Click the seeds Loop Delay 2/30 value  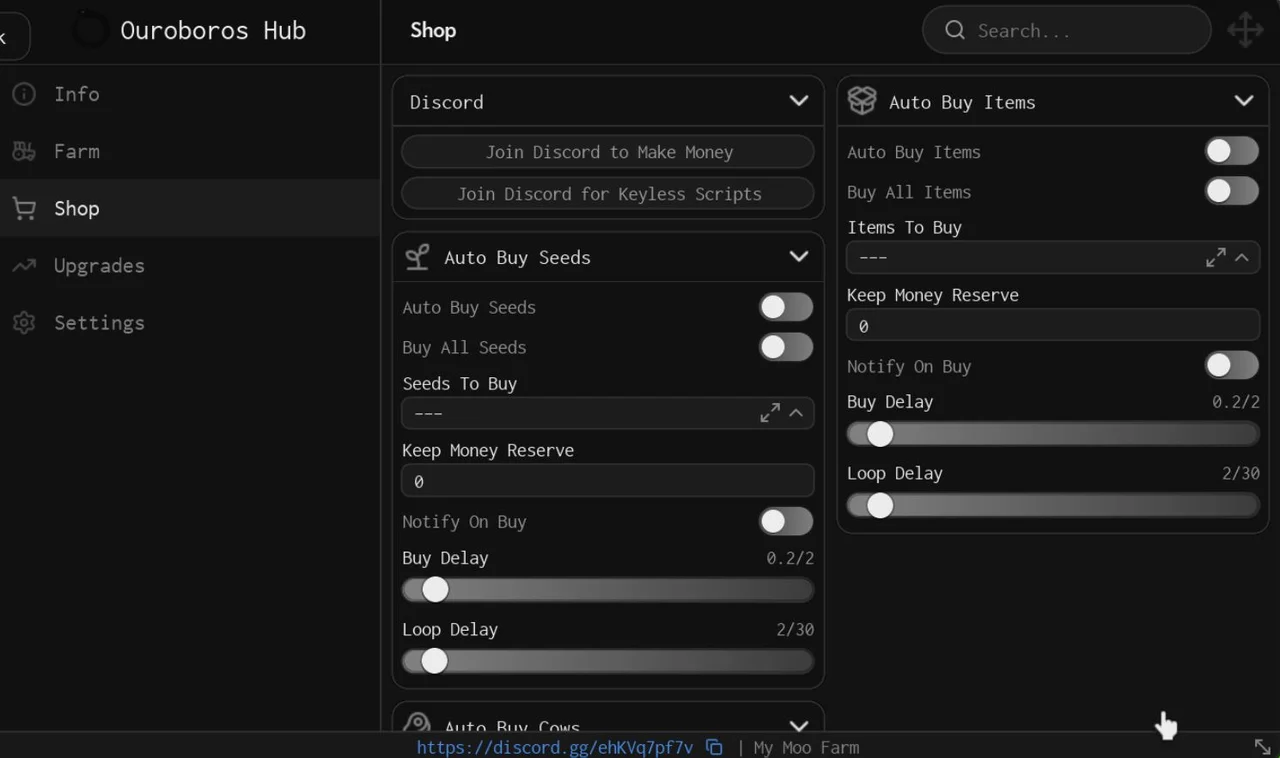(795, 629)
